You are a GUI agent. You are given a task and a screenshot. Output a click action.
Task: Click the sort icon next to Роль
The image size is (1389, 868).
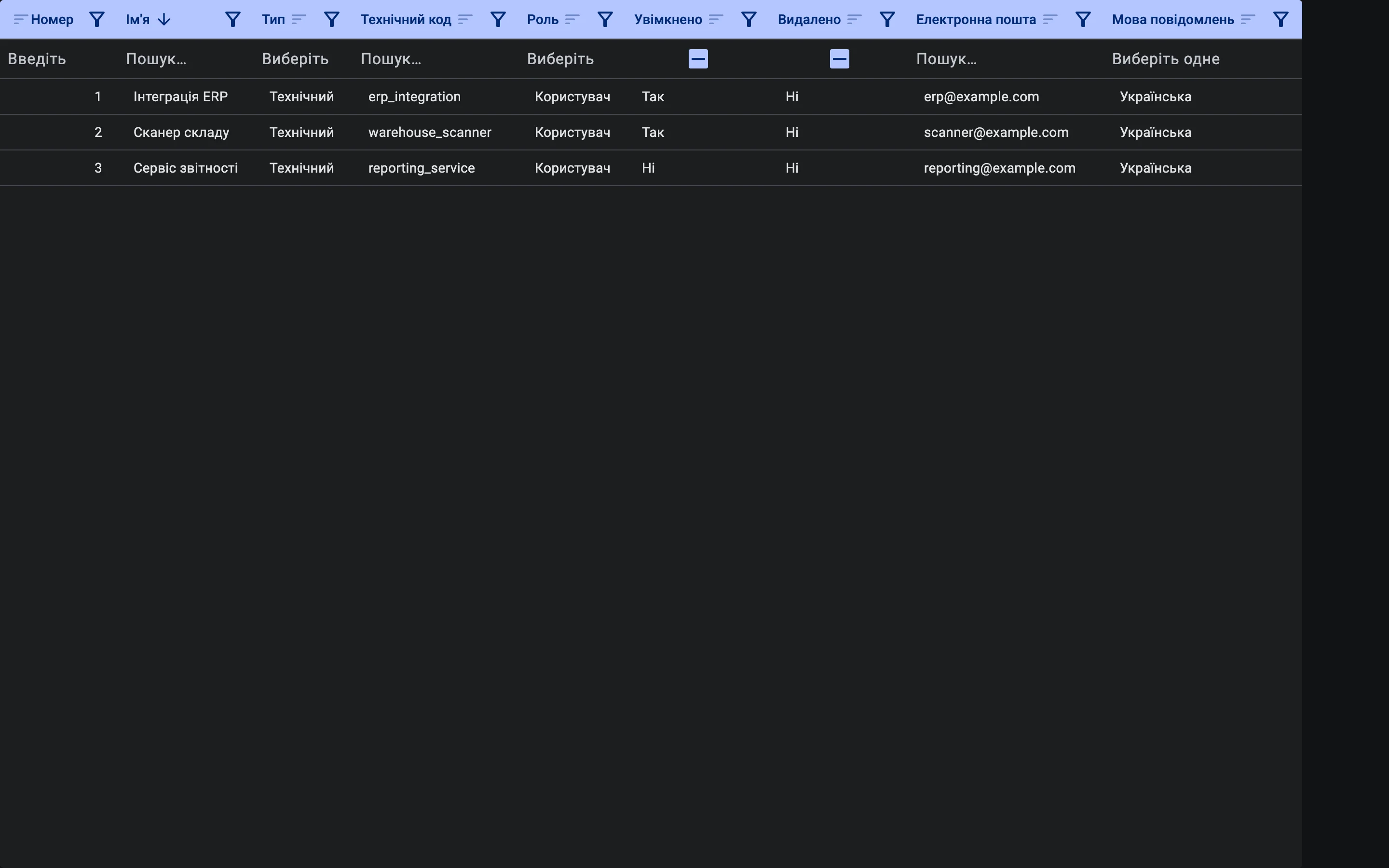pos(572,19)
